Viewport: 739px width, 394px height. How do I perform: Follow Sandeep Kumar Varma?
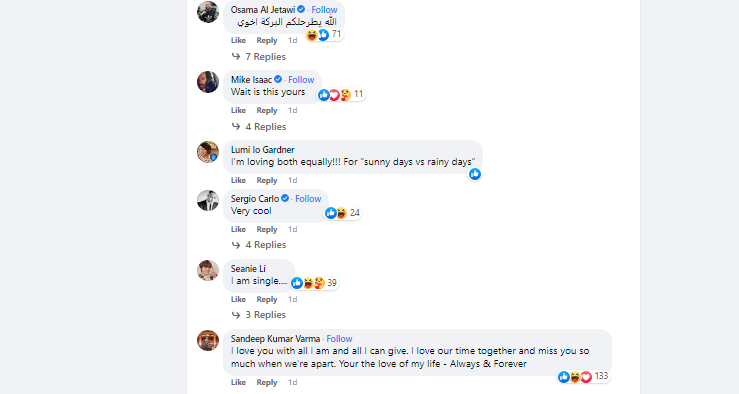(339, 339)
